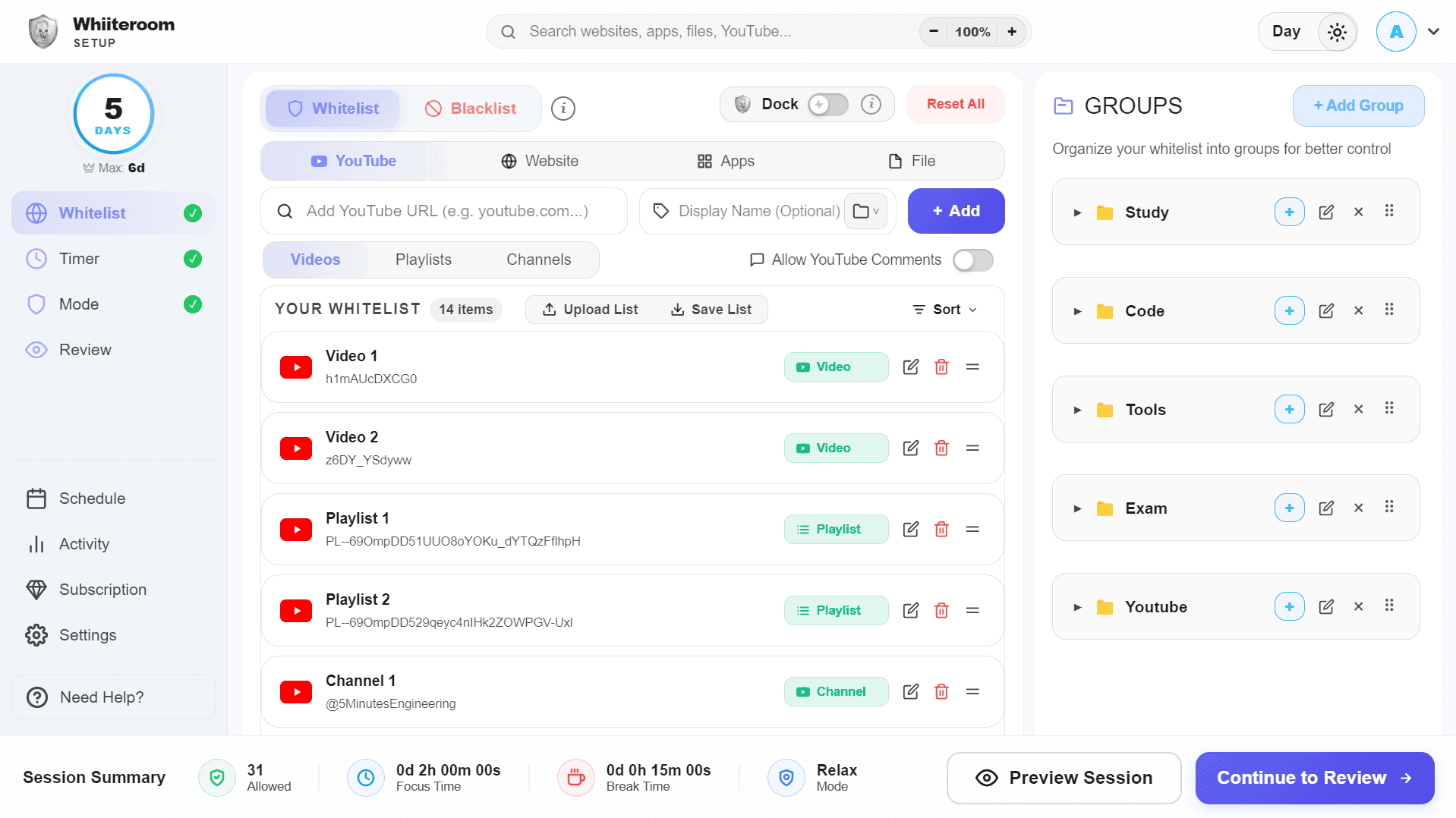Image resolution: width=1456 pixels, height=818 pixels.
Task: Add an item to the Youtube group
Action: [x=1289, y=607]
